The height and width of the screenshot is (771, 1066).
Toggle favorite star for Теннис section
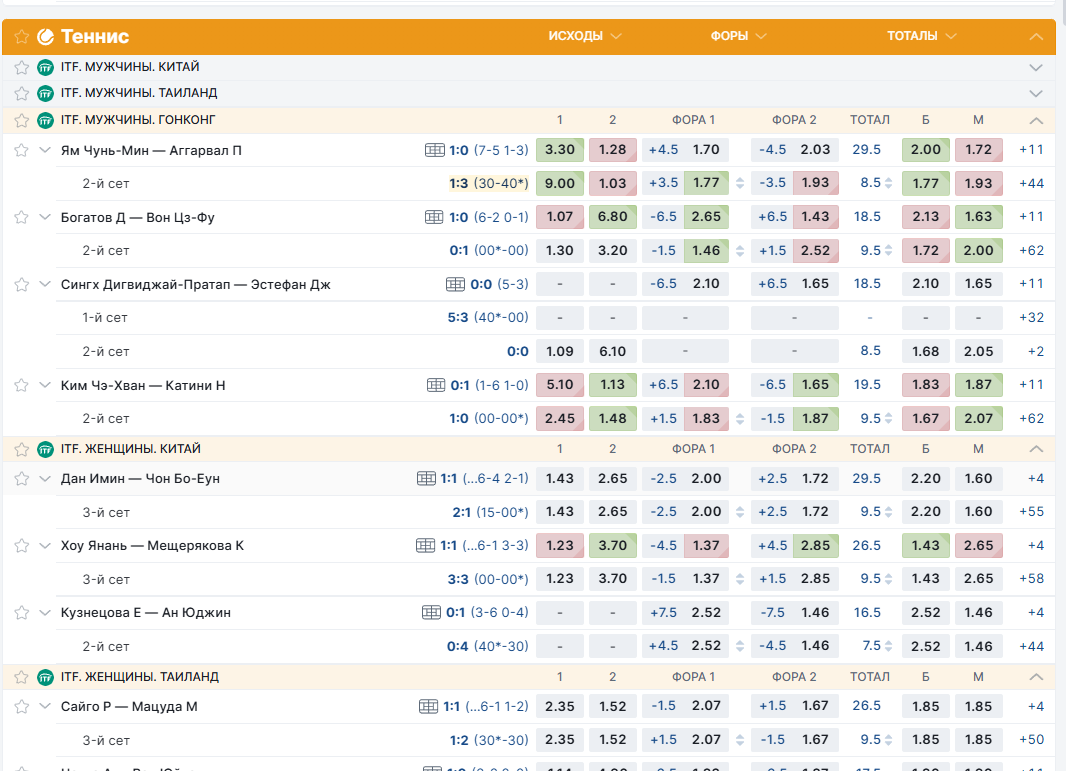click(21, 37)
